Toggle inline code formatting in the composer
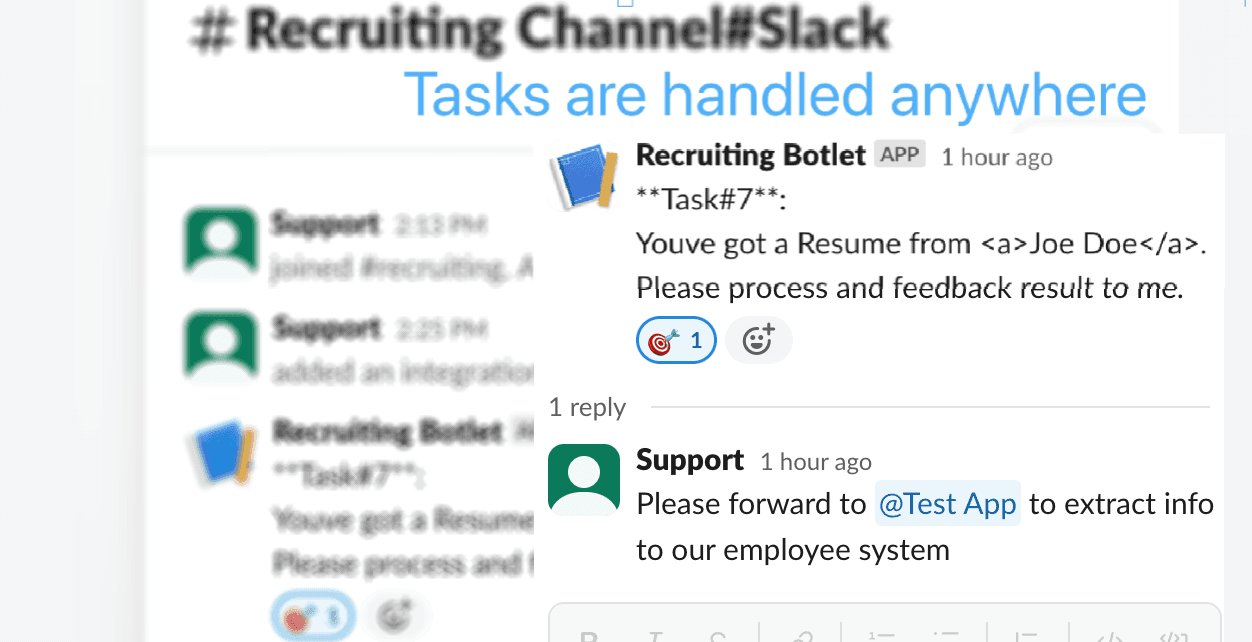 pos(1110,637)
